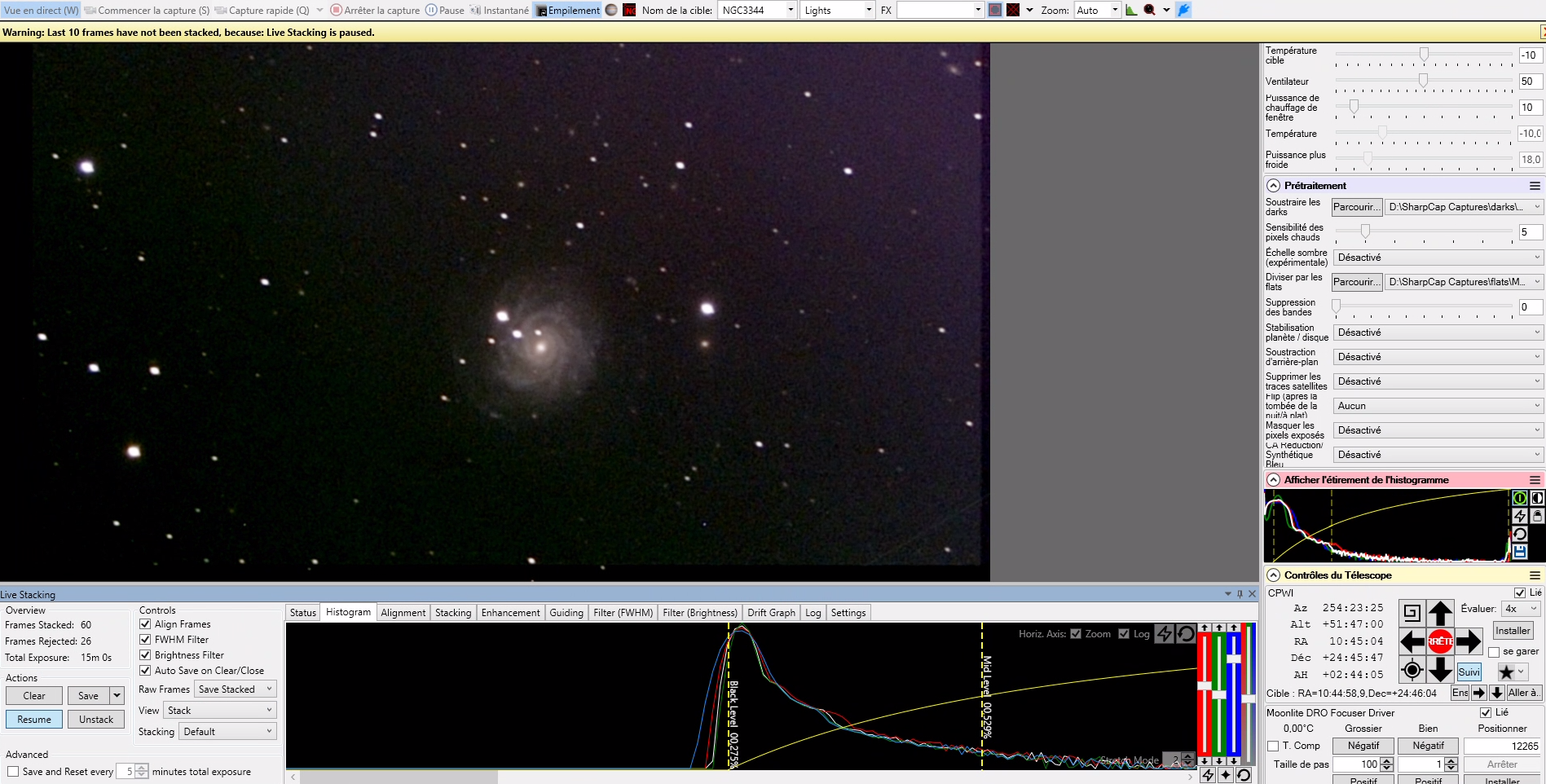The width and height of the screenshot is (1546, 784).
Task: Click the red ARRÊTE stop button
Action: pyautogui.click(x=1440, y=641)
